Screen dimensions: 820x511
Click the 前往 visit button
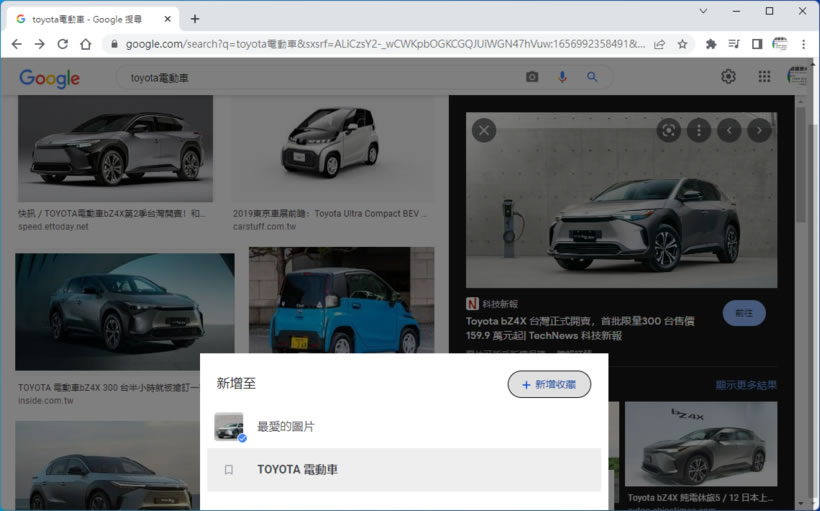[x=743, y=313]
